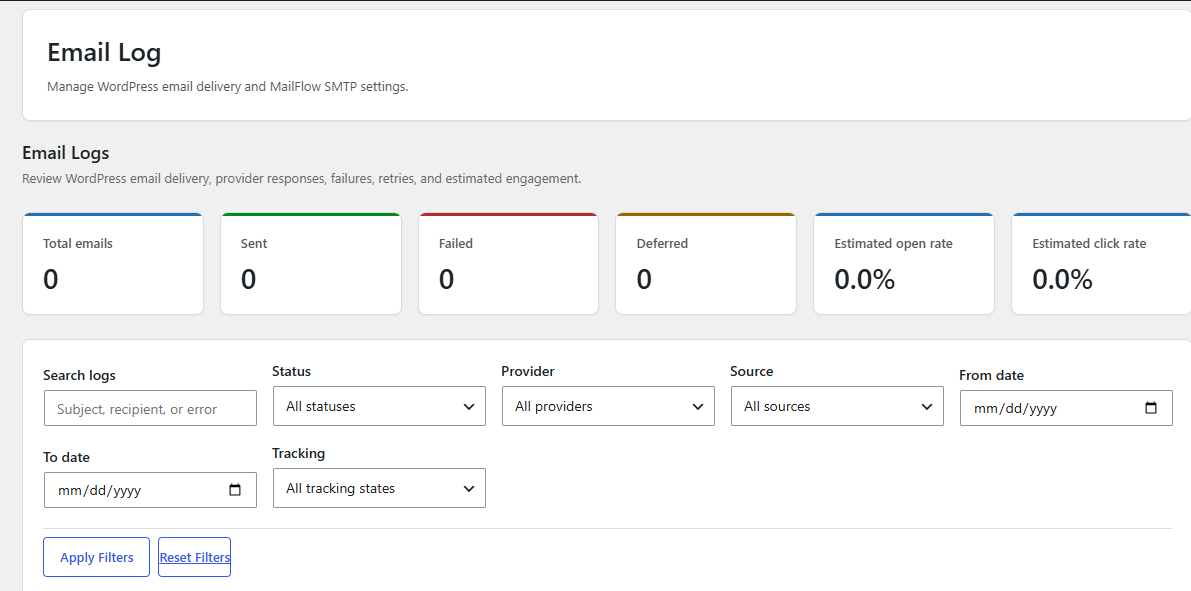Screen dimensions: 1191x591
Task: Select the Estimated click rate card
Action: click(x=1101, y=264)
